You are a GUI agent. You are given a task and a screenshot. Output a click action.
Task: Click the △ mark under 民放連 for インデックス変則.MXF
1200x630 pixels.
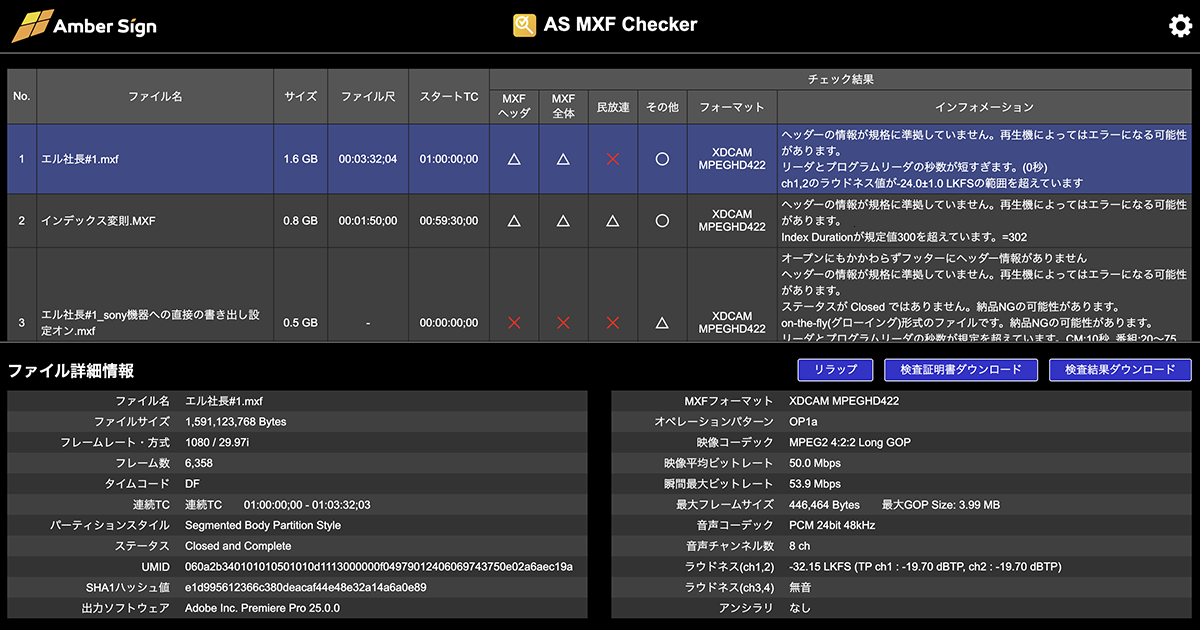613,220
